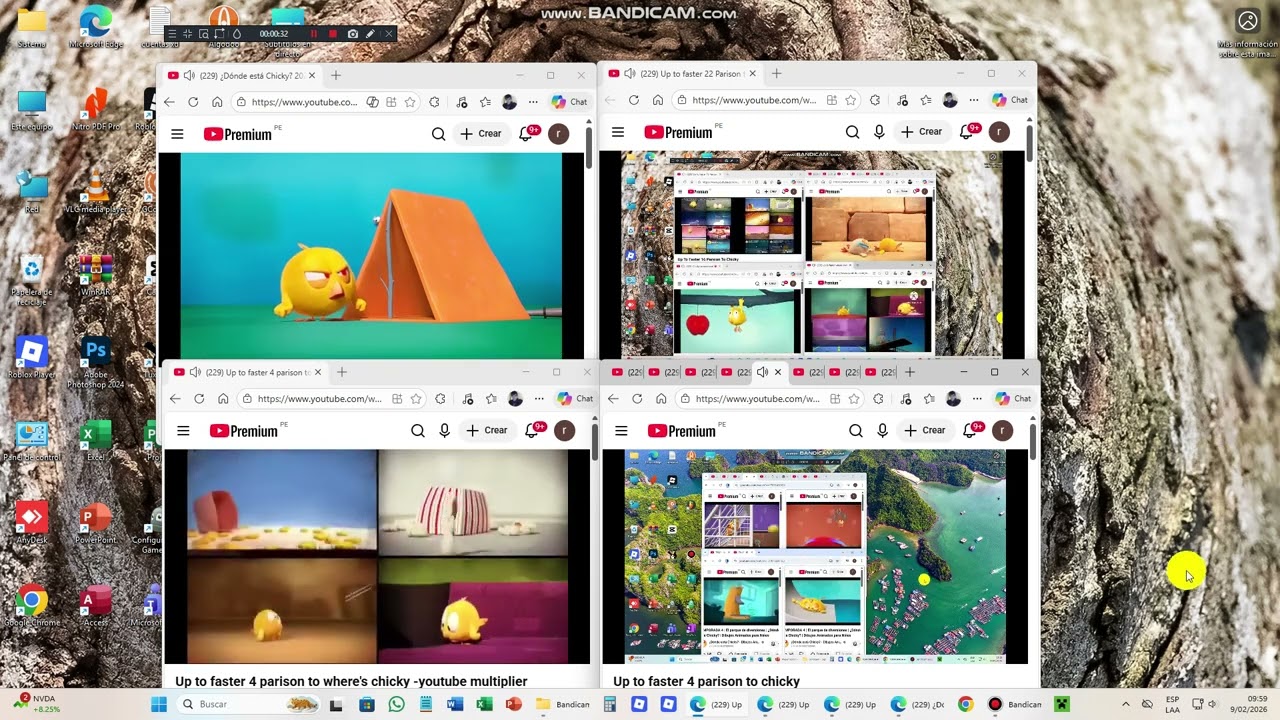Open the Windows Start menu
Screen dimensions: 1280x720
[x=159, y=704]
